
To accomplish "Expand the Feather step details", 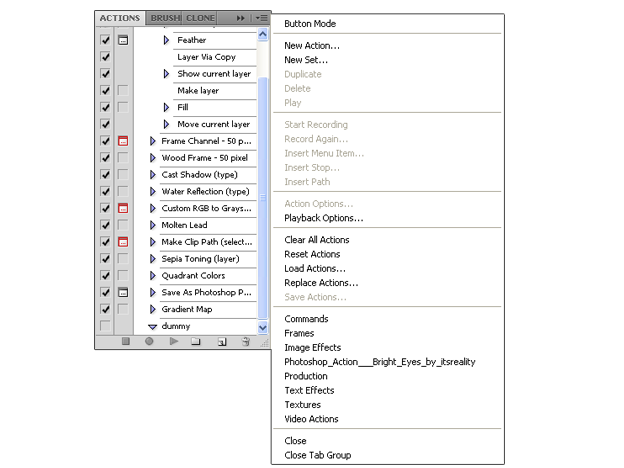I will coord(167,41).
